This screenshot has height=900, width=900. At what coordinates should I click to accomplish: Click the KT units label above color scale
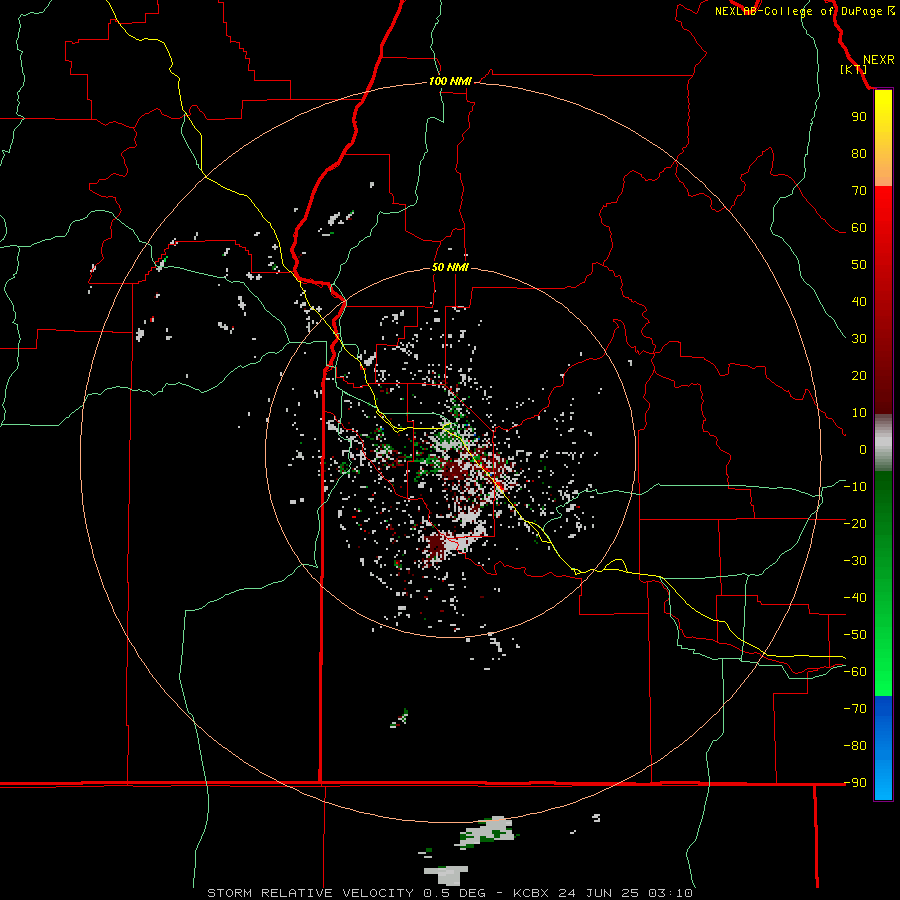(854, 69)
